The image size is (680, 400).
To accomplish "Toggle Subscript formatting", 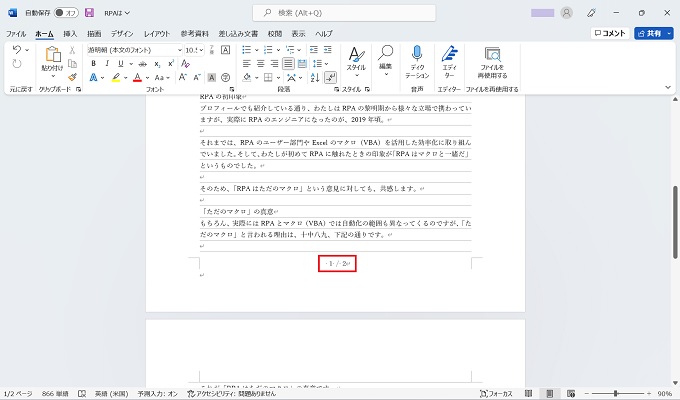I will tap(157, 64).
